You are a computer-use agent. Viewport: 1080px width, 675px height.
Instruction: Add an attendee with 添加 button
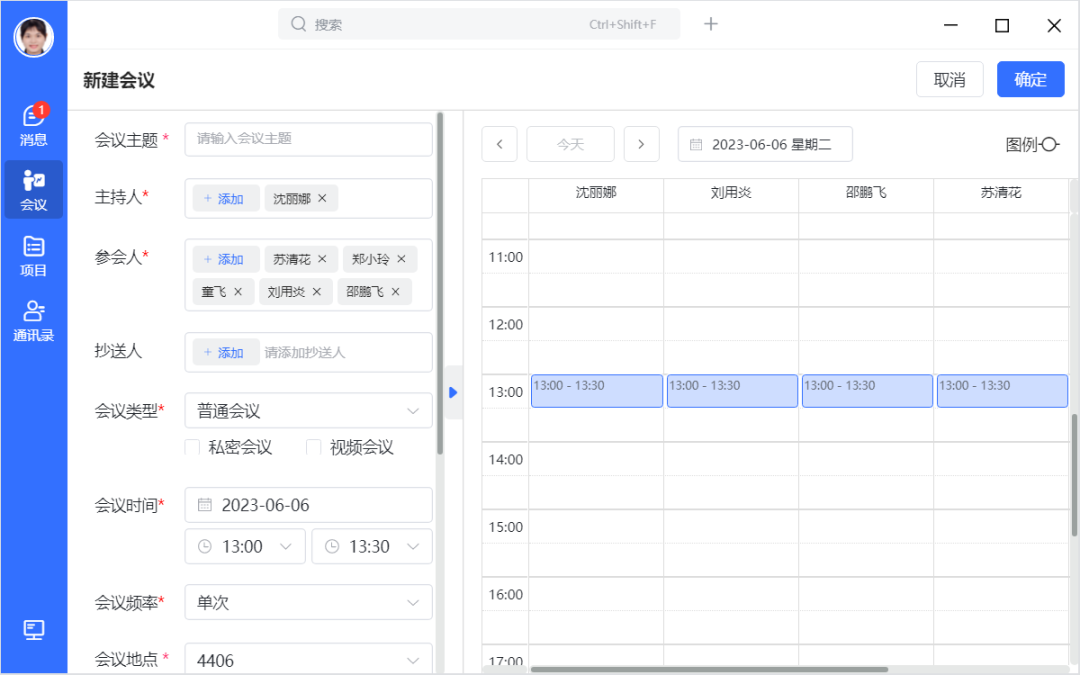pyautogui.click(x=226, y=259)
